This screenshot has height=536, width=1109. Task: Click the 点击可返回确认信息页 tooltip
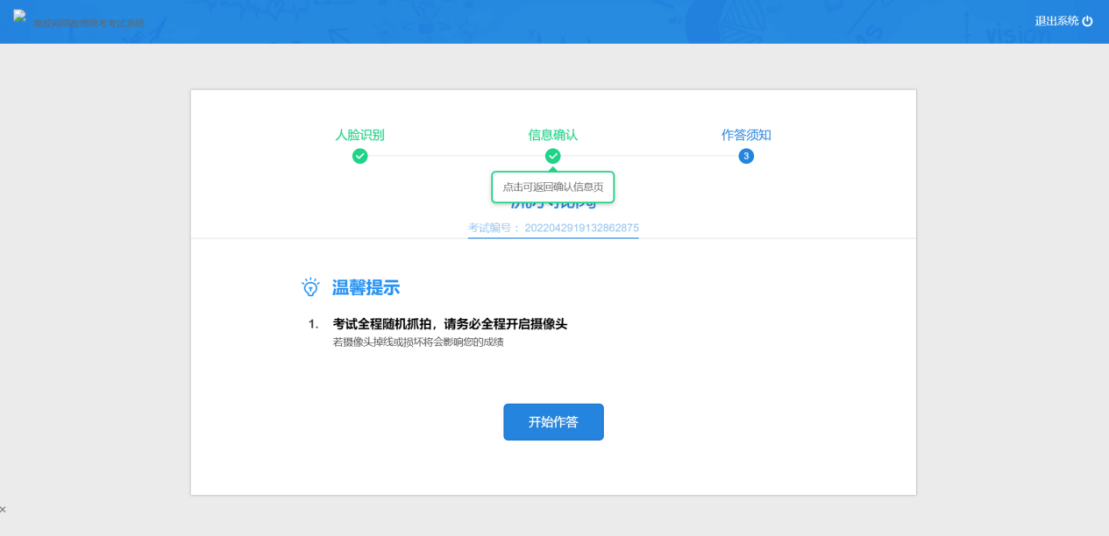tap(553, 187)
